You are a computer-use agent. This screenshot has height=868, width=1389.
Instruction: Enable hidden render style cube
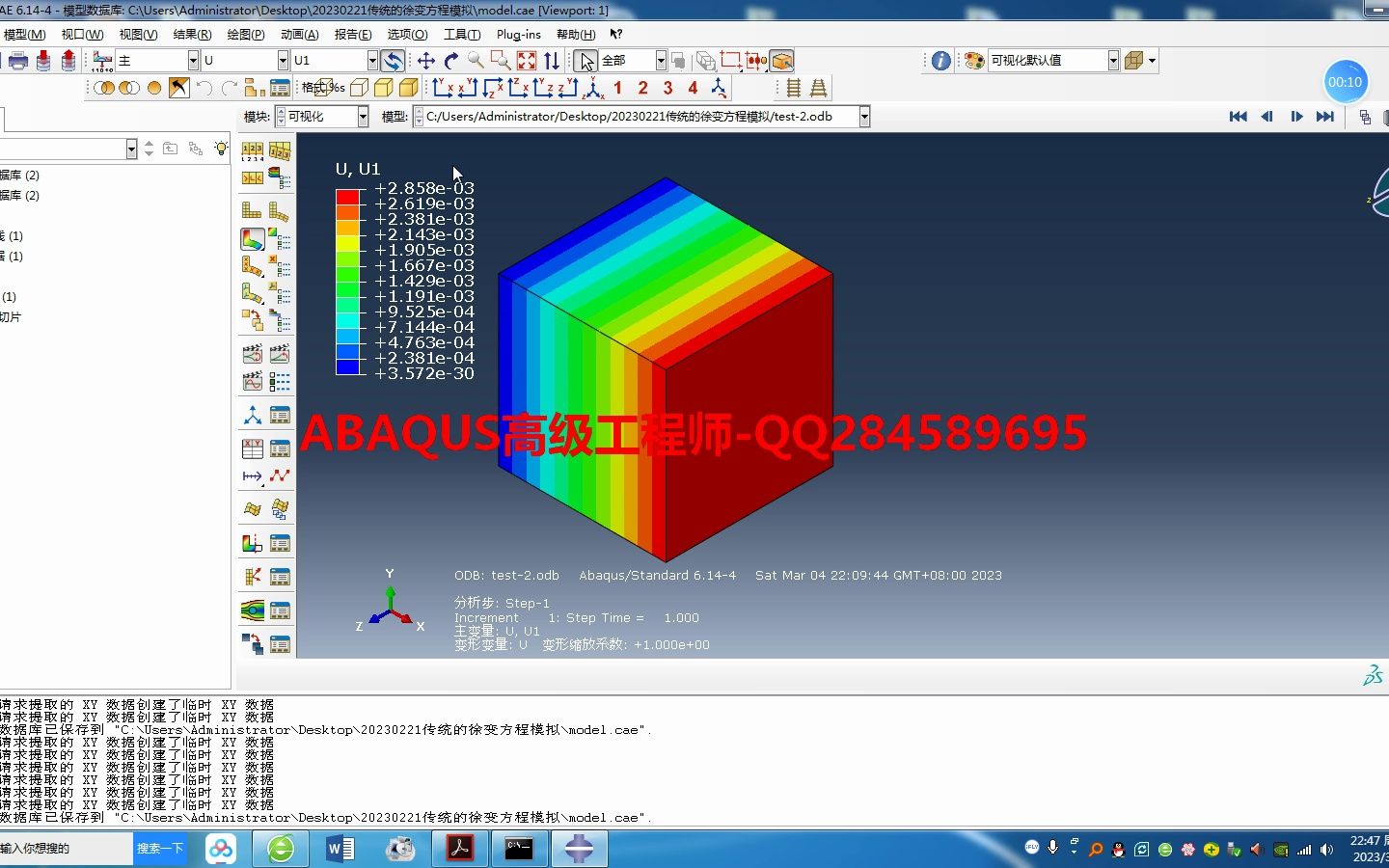359,88
